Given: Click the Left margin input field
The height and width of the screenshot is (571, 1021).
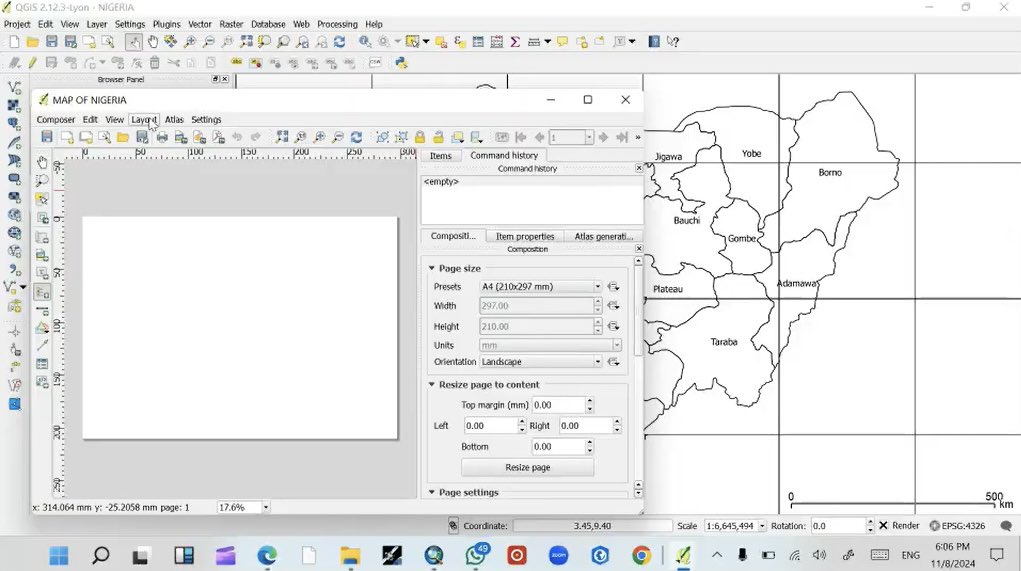Looking at the screenshot, I should pos(490,426).
